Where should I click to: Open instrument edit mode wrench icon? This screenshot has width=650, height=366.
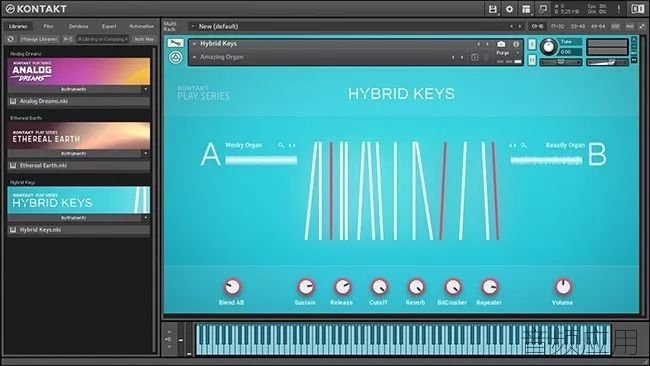pyautogui.click(x=175, y=43)
